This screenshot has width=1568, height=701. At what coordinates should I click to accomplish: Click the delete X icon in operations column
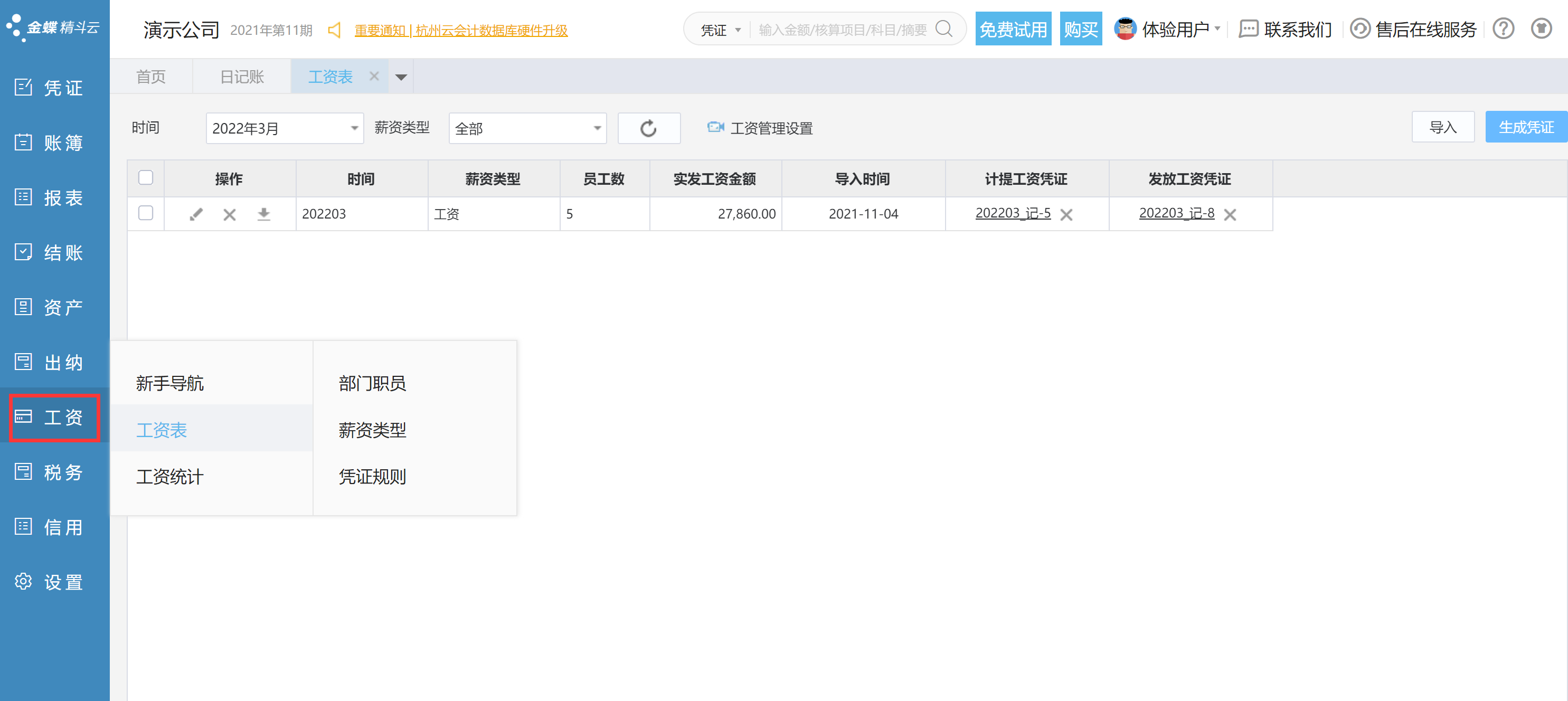[230, 214]
